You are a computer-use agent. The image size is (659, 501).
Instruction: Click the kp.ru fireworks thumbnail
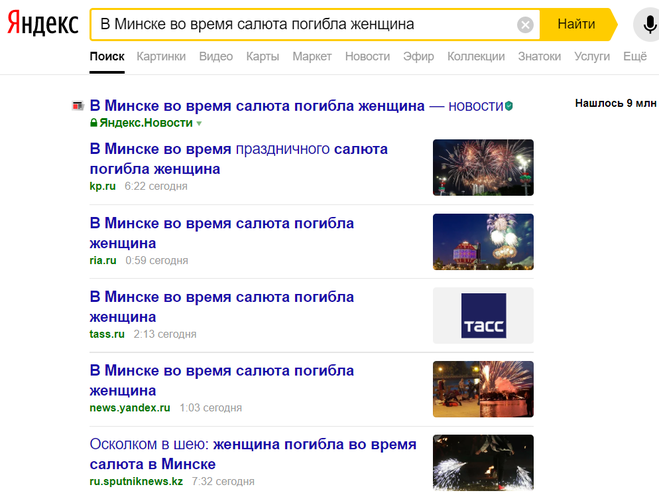pyautogui.click(x=483, y=167)
